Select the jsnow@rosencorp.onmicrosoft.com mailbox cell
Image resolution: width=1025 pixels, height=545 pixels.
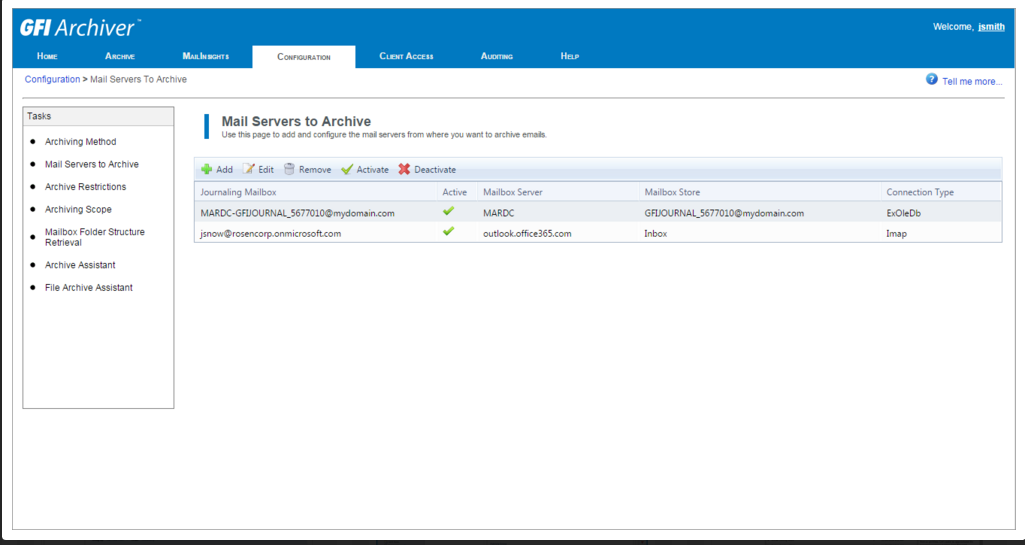click(x=271, y=233)
